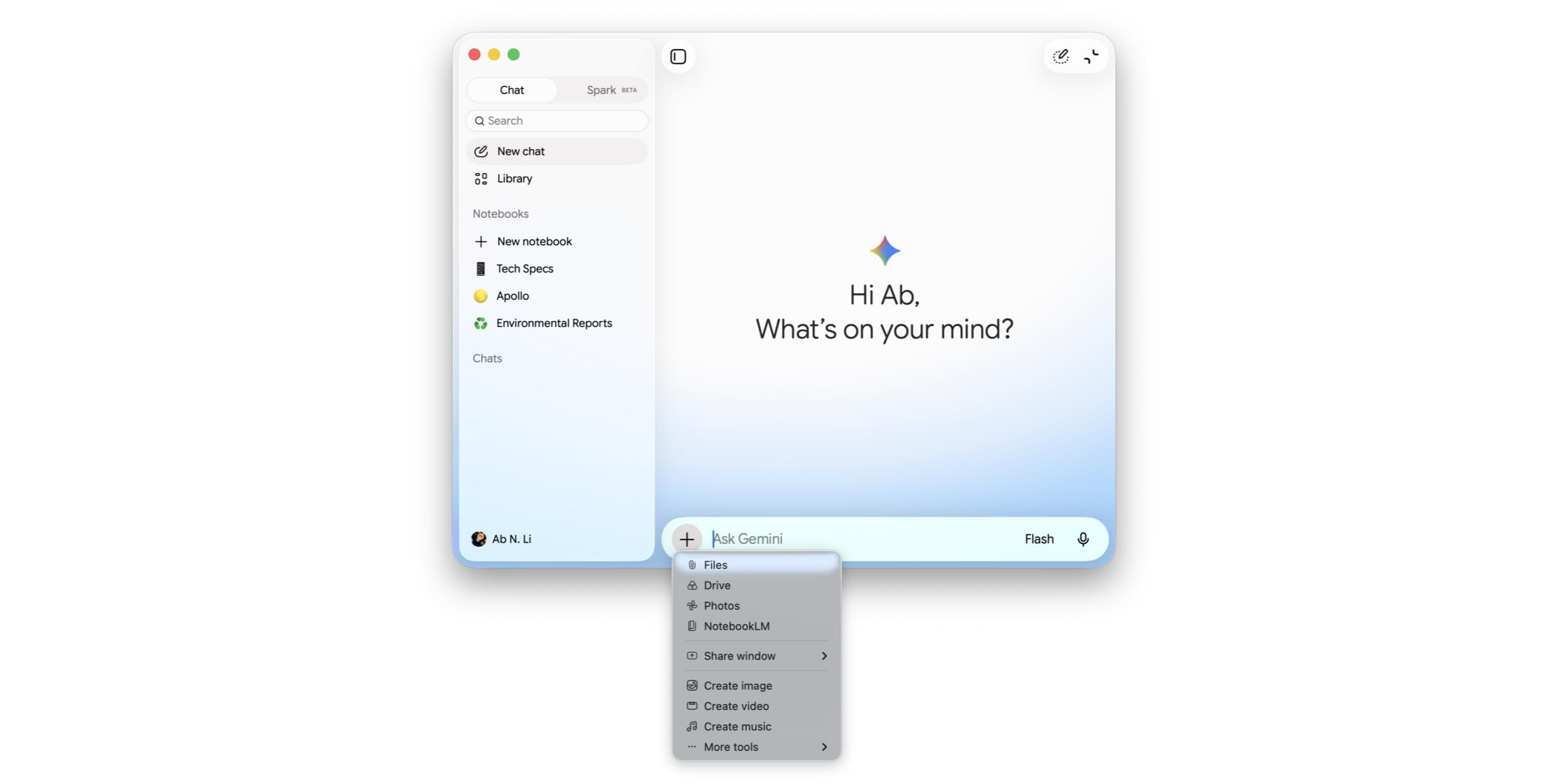Viewport: 1568px width, 784px height.
Task: Maximize the window with the green button
Action: pos(514,55)
